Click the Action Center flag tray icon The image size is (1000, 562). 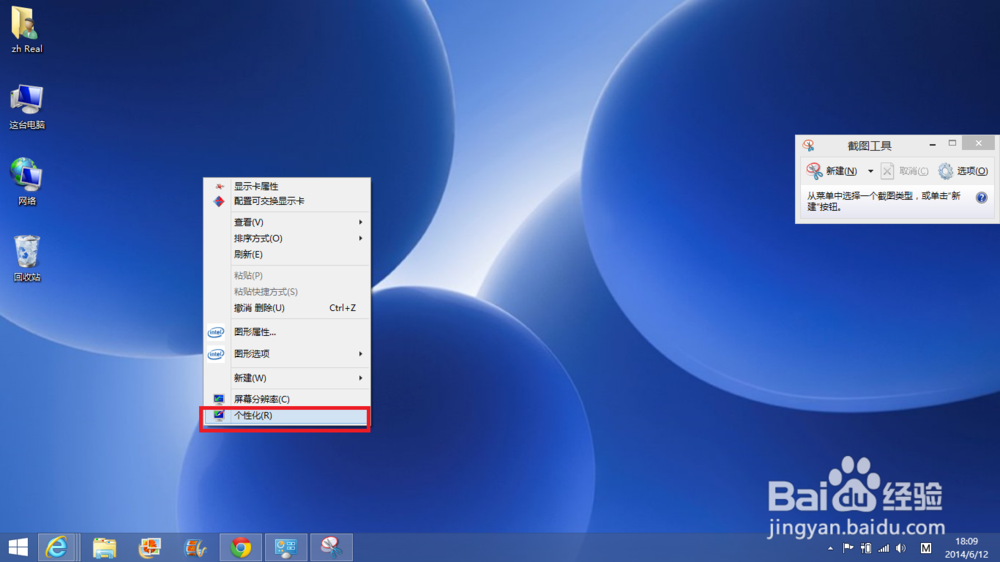[x=848, y=548]
